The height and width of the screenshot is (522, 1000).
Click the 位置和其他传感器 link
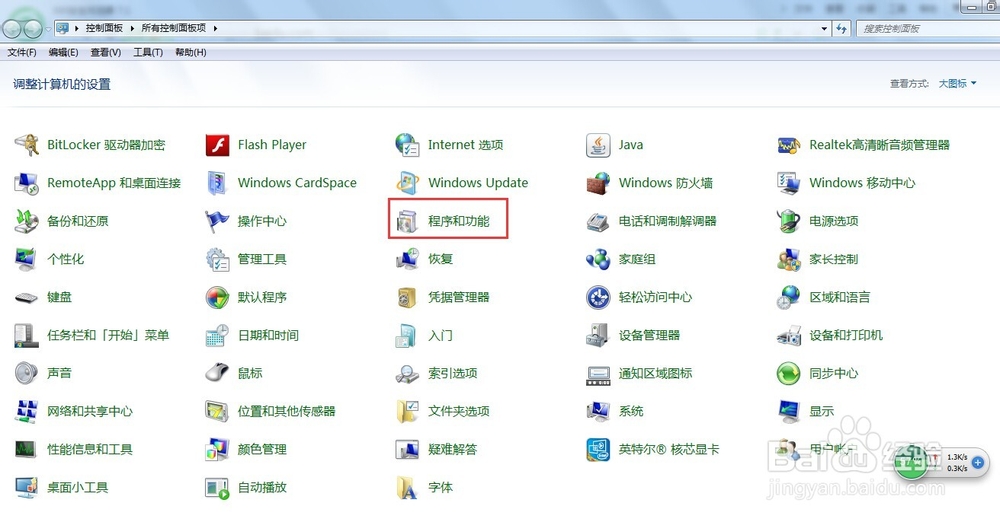click(x=286, y=412)
